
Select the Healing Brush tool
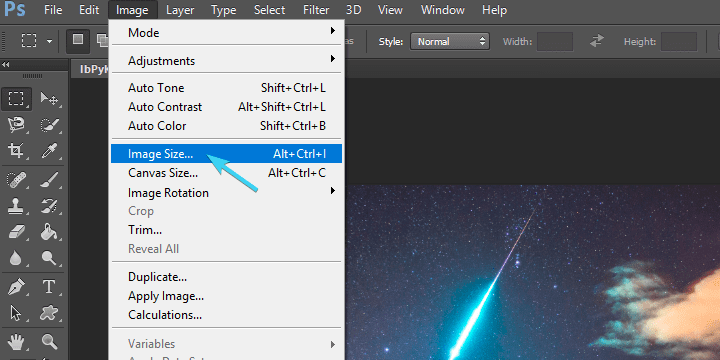[x=17, y=180]
